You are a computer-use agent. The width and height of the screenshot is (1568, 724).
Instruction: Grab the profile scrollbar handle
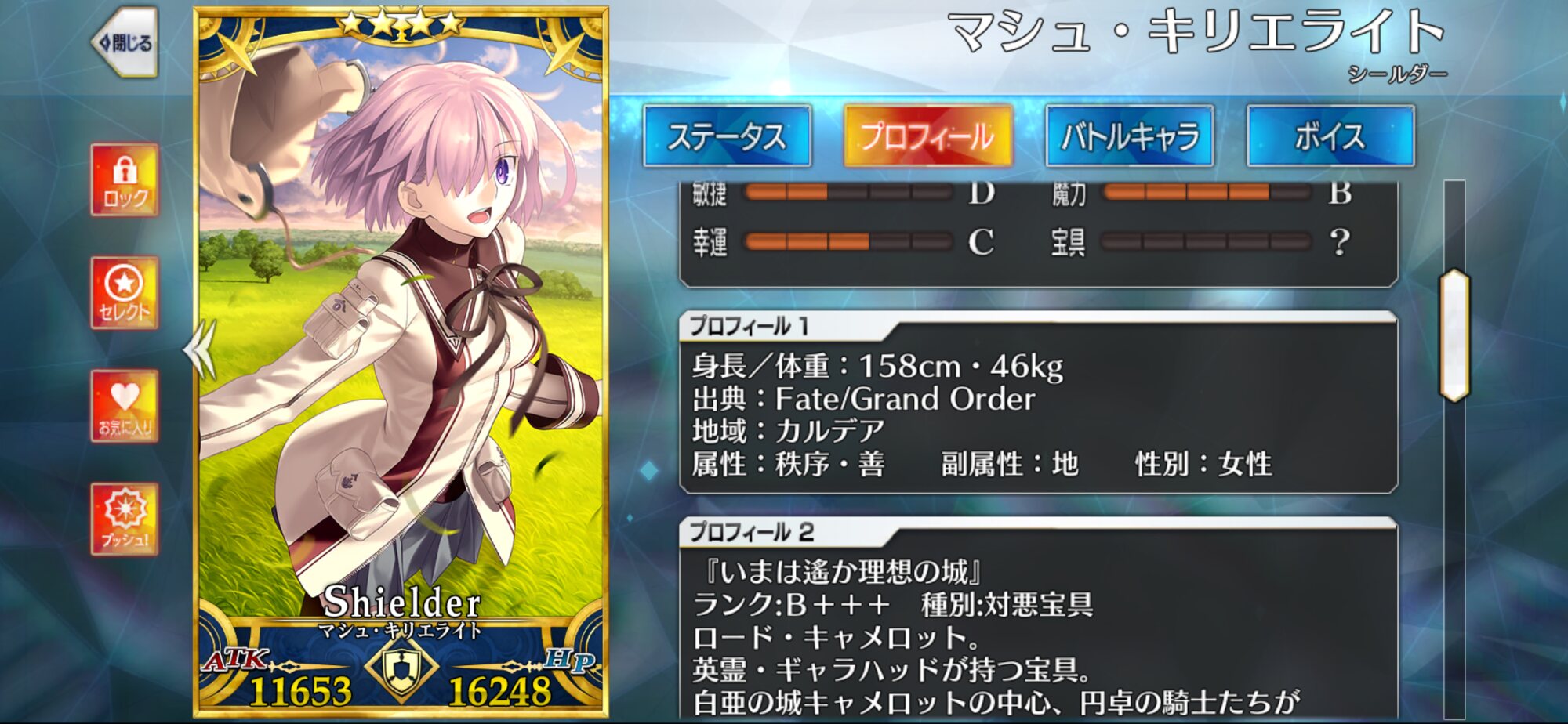pyautogui.click(x=1454, y=335)
